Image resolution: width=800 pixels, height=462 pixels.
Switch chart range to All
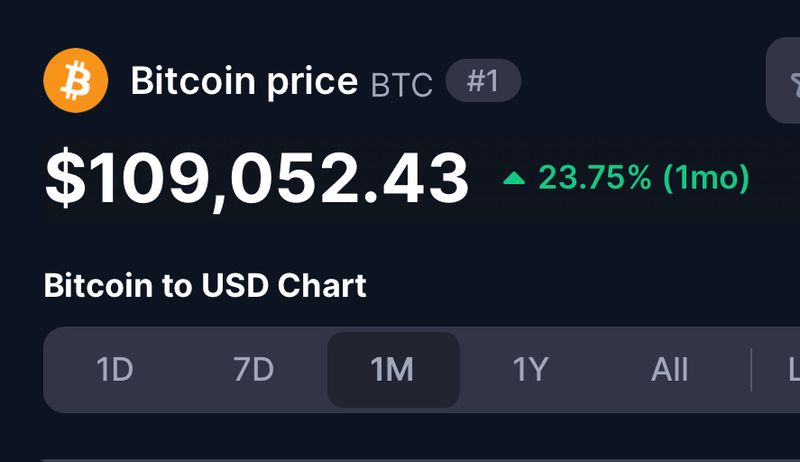point(669,370)
